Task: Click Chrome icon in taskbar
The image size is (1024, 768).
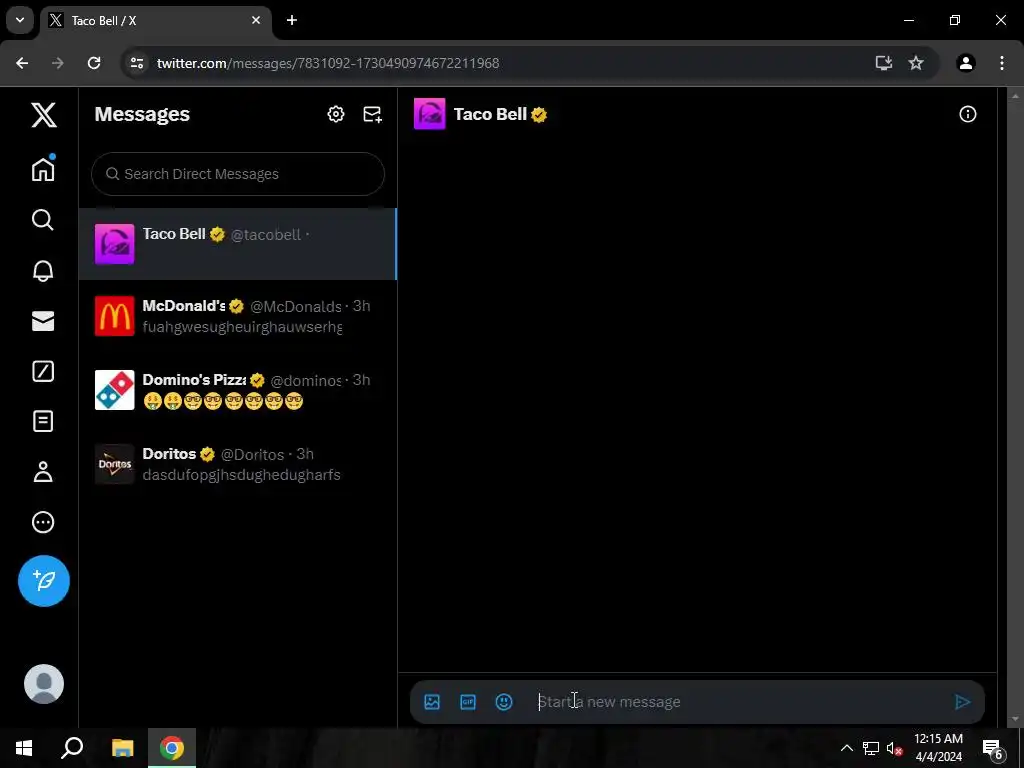Action: click(x=172, y=748)
